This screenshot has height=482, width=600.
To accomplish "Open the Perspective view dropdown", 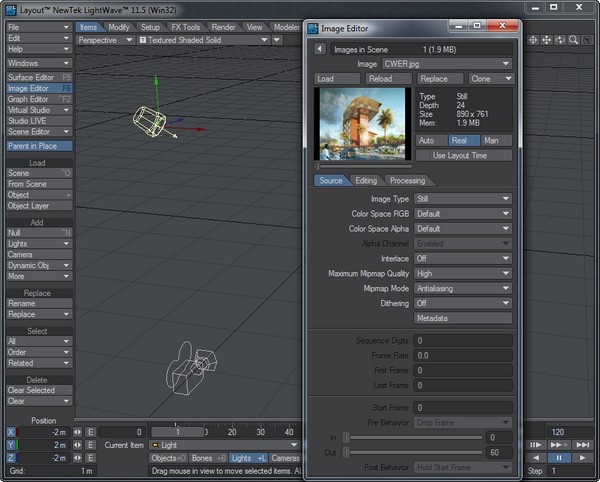I will [104, 40].
